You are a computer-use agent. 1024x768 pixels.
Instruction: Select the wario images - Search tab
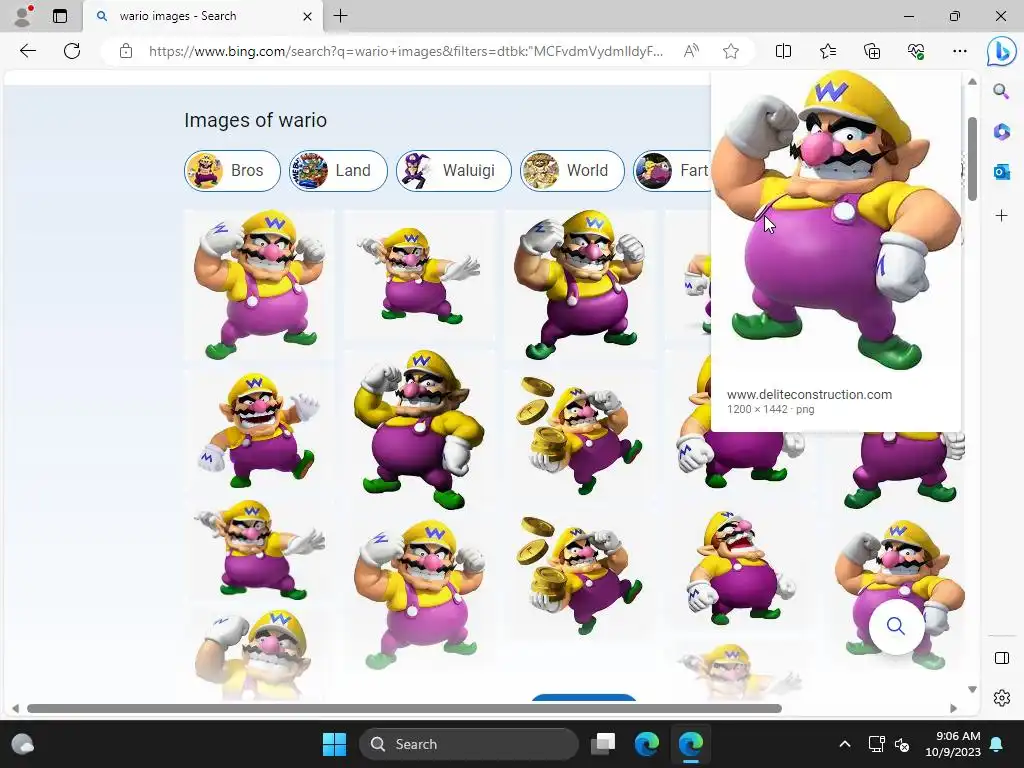(202, 16)
